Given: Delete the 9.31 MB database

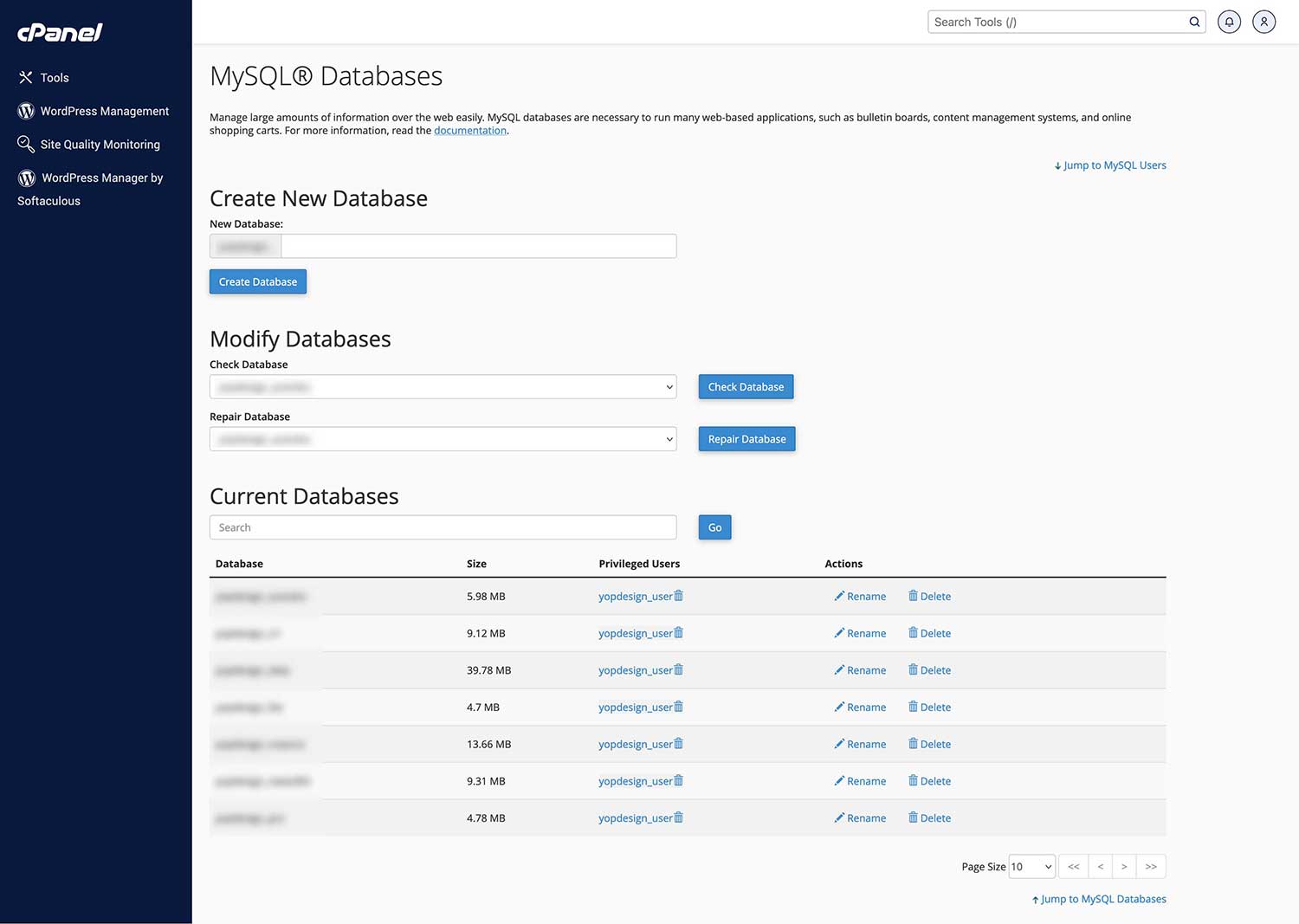Looking at the screenshot, I should click(929, 781).
